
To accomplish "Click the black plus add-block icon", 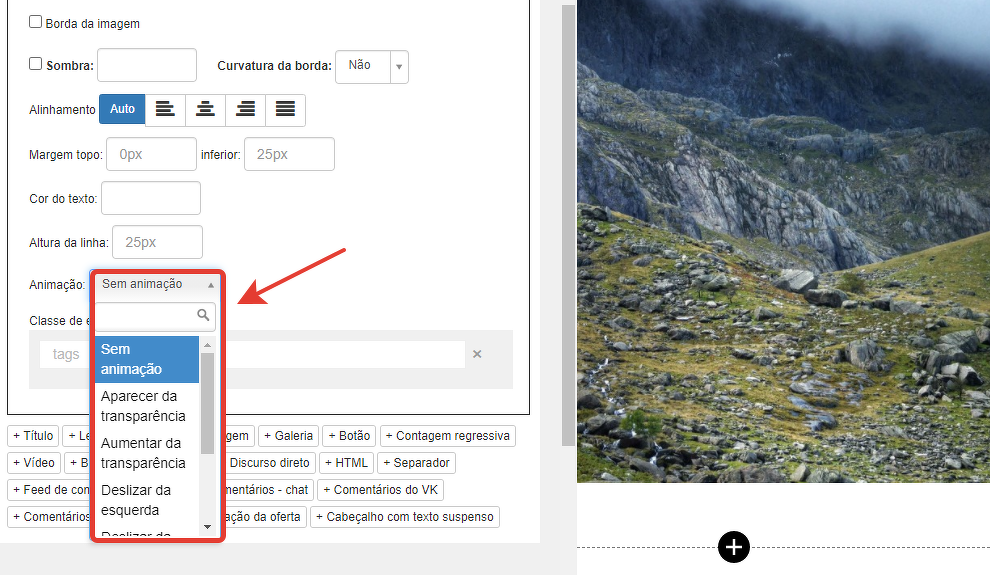I will (x=734, y=547).
